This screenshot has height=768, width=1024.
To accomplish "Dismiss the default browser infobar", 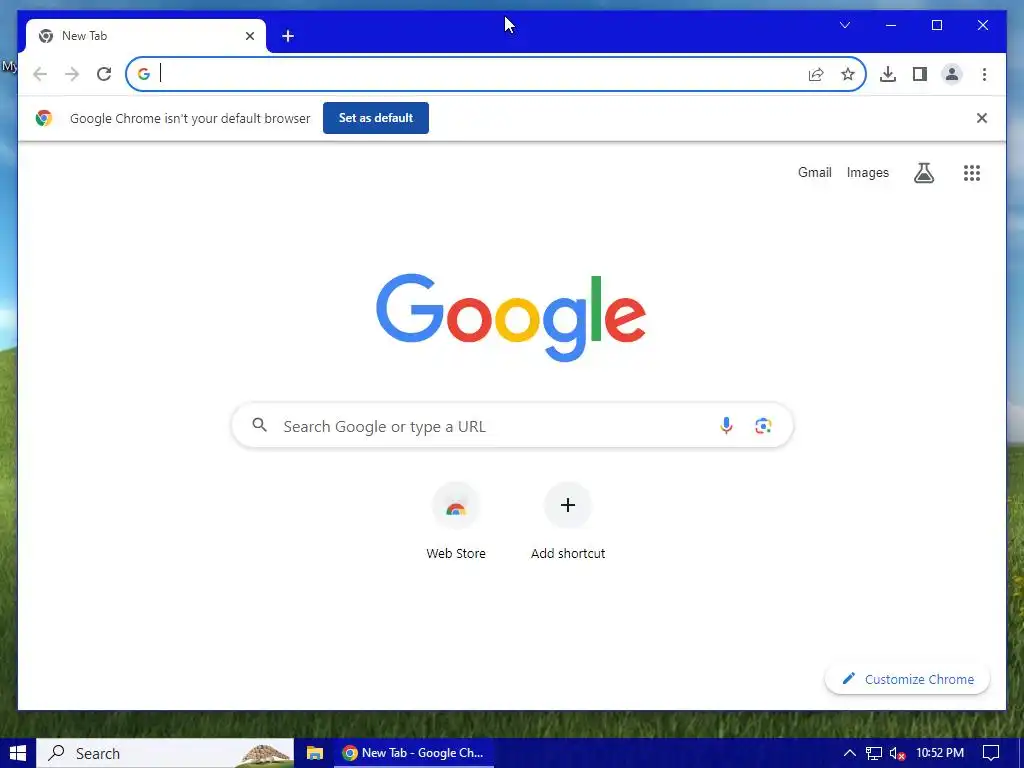I will tap(982, 118).
